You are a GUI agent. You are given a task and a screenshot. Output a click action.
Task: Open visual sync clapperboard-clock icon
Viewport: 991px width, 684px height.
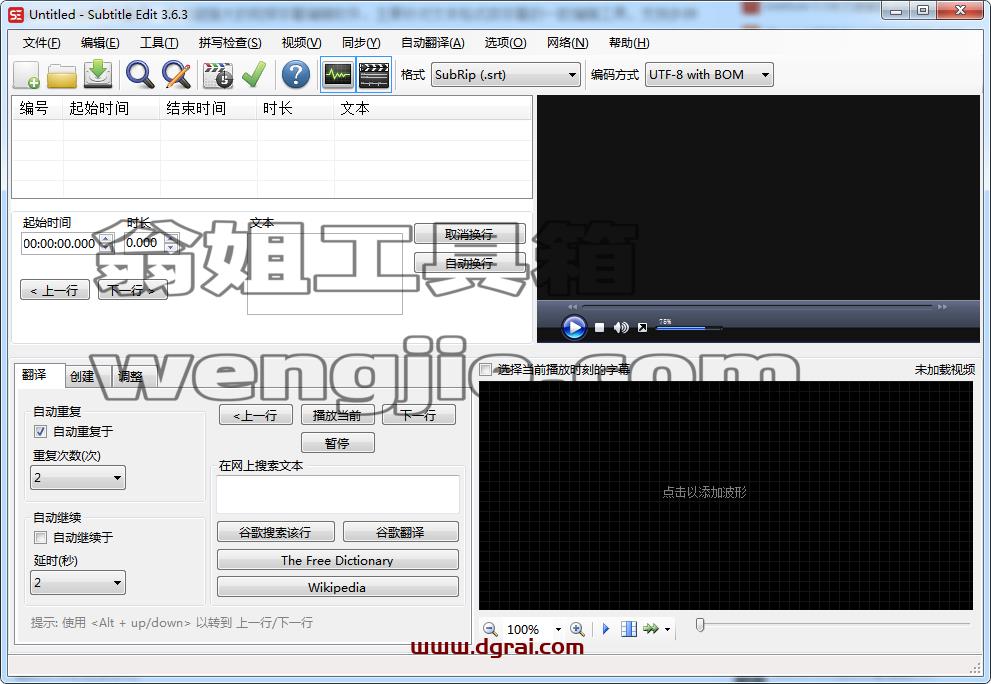[x=218, y=75]
